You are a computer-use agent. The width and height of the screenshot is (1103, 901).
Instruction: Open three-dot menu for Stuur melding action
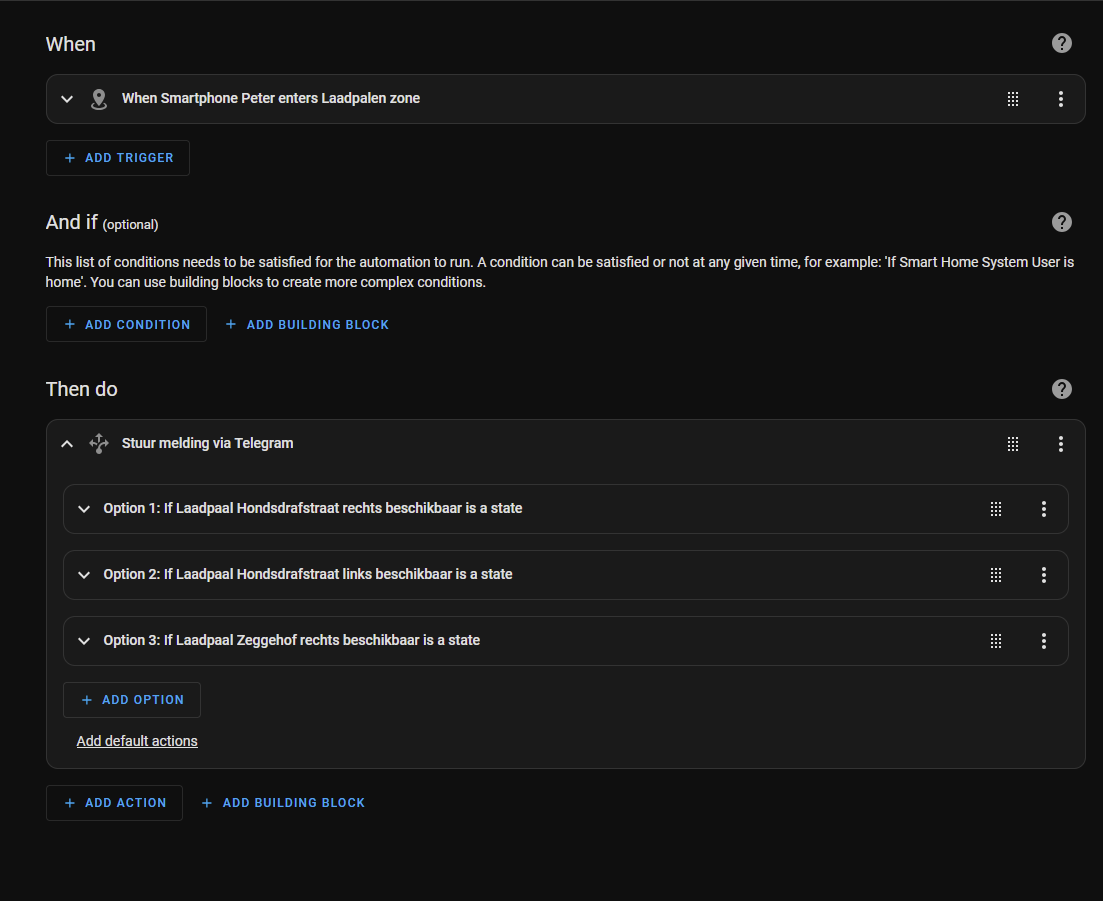tap(1061, 444)
